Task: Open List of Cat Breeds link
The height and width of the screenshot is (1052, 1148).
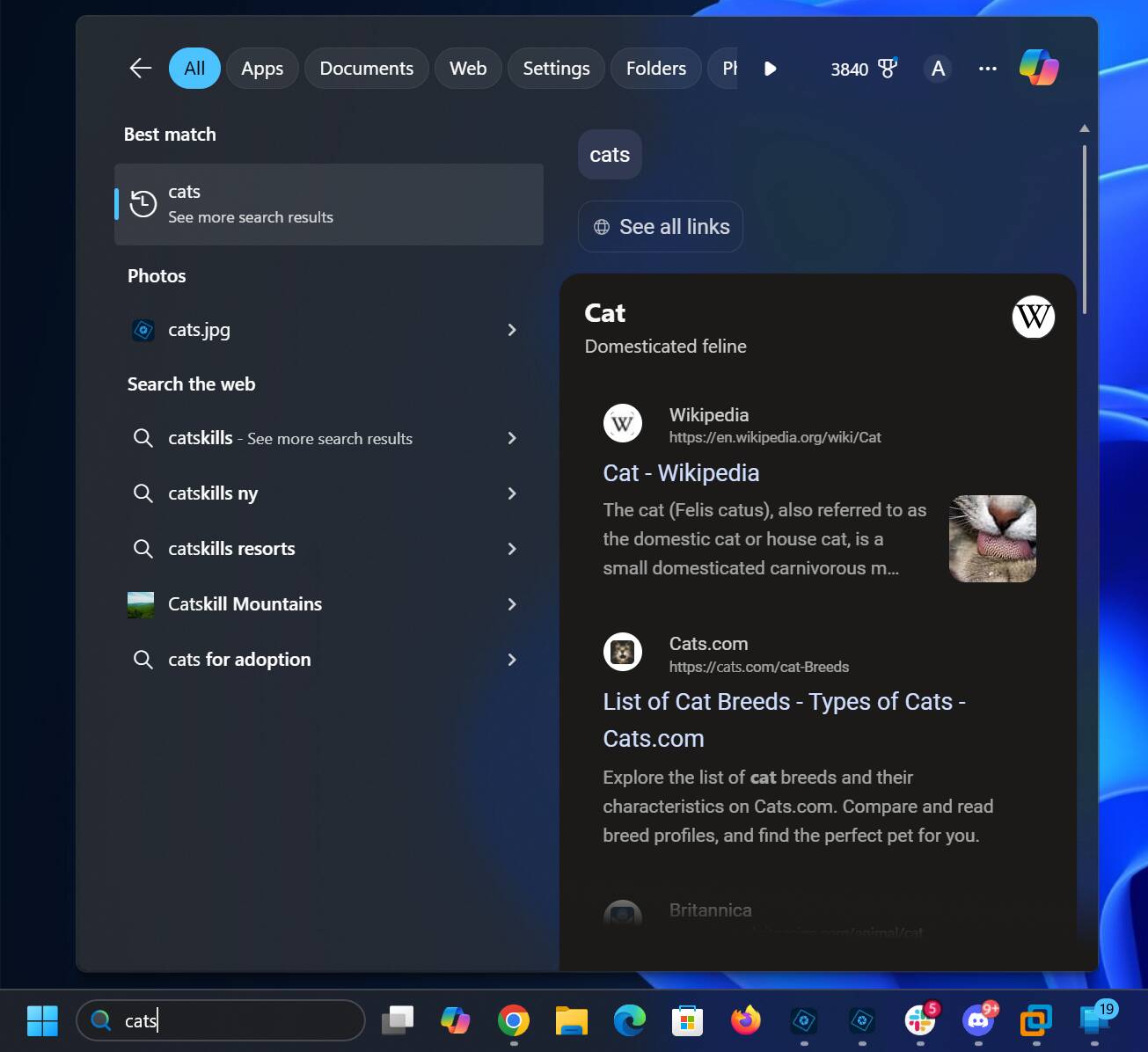Action: coord(784,720)
